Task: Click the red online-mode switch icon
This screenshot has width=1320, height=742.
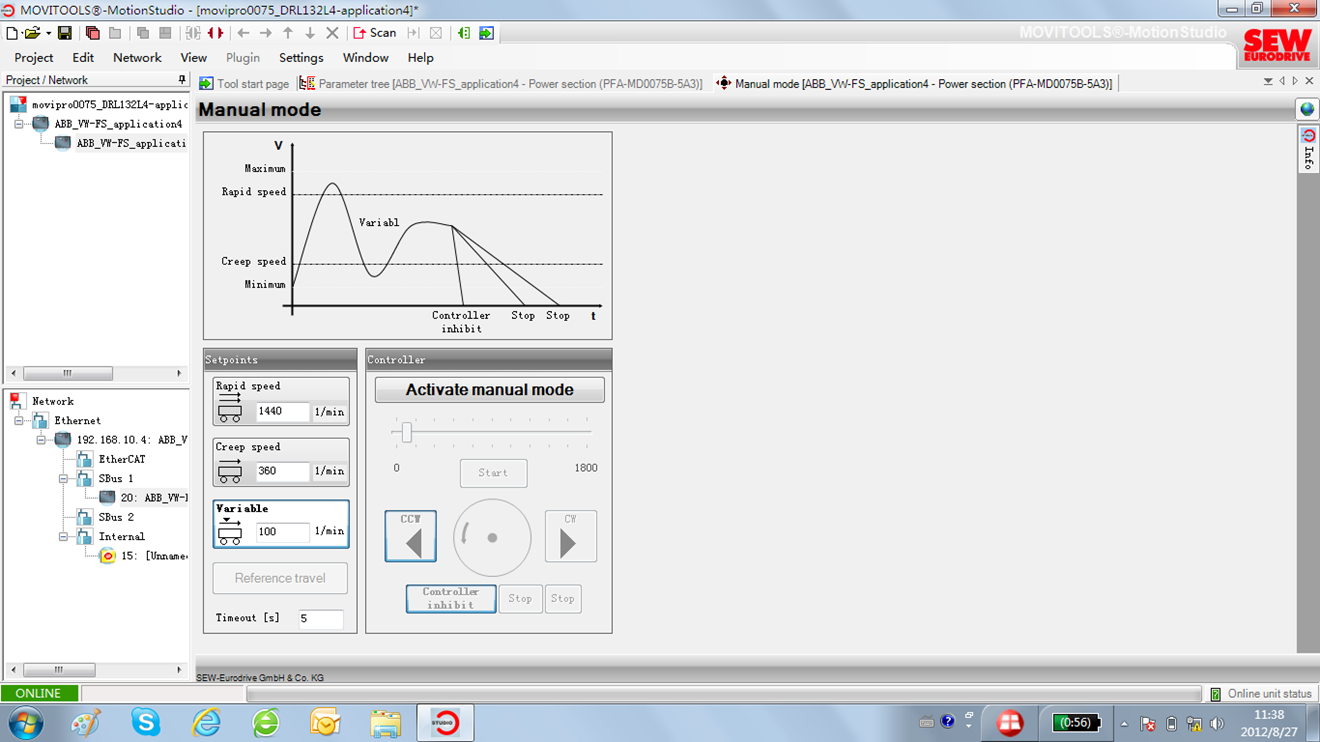Action: (x=215, y=33)
